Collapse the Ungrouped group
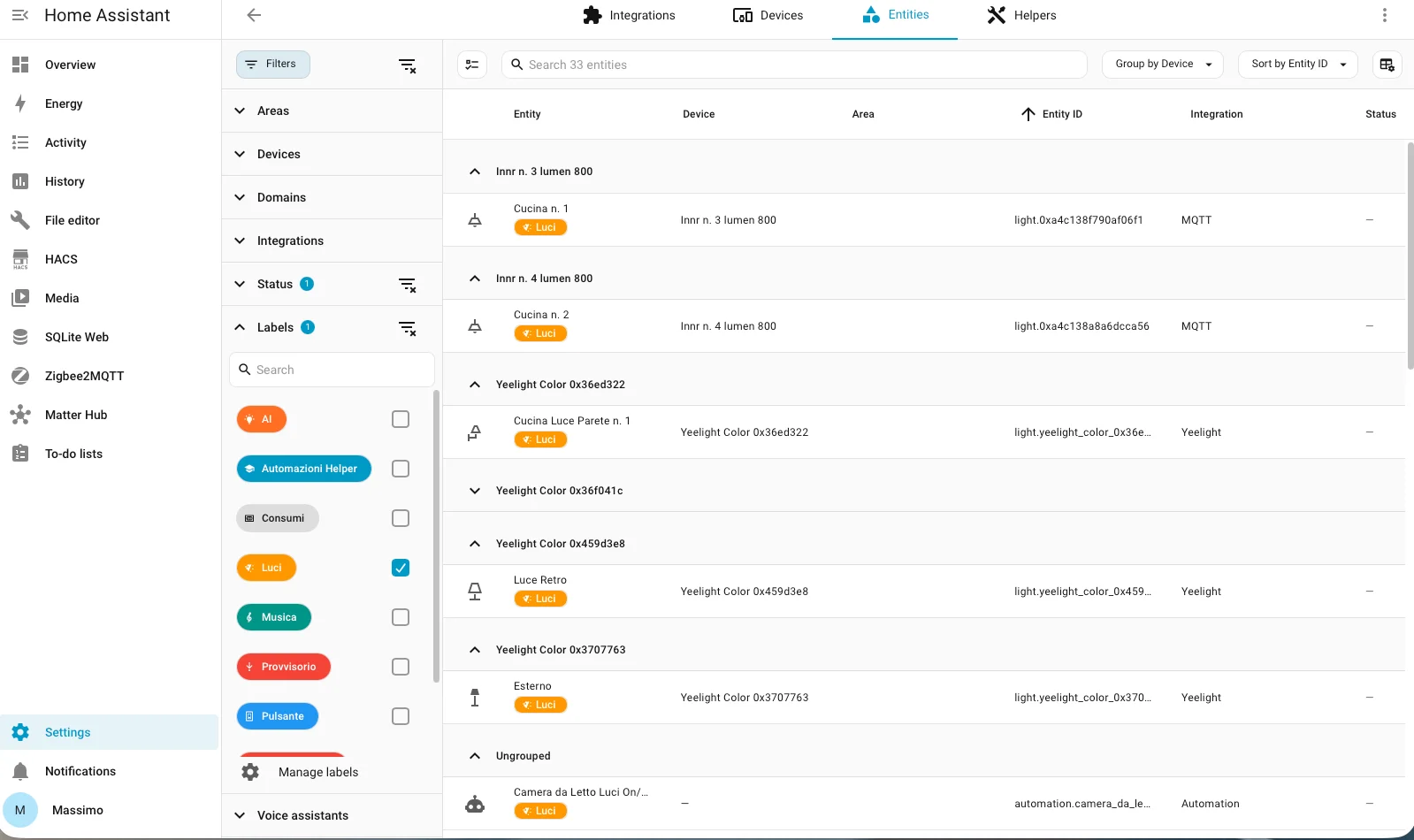The height and width of the screenshot is (840, 1414). (x=475, y=756)
